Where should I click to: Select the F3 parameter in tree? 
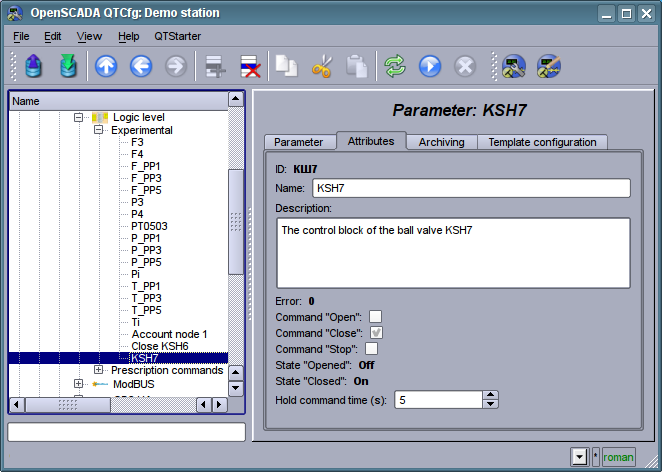point(137,142)
